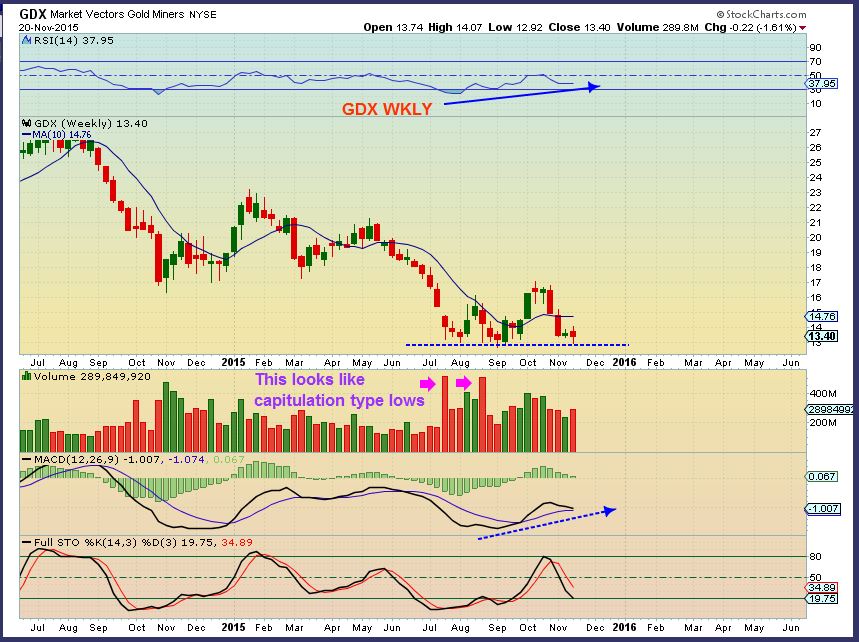The height and width of the screenshot is (642, 859).
Task: Click the GDX WKLY annotation text
Action: [x=387, y=109]
